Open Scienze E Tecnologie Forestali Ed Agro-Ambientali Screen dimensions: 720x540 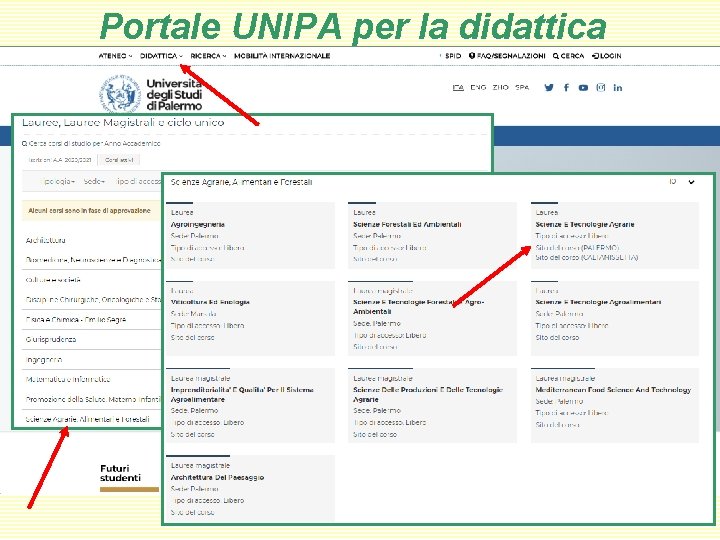coord(418,307)
